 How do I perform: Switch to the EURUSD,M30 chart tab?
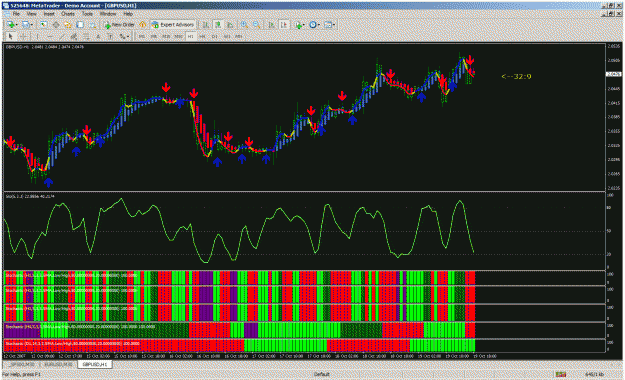coord(58,364)
